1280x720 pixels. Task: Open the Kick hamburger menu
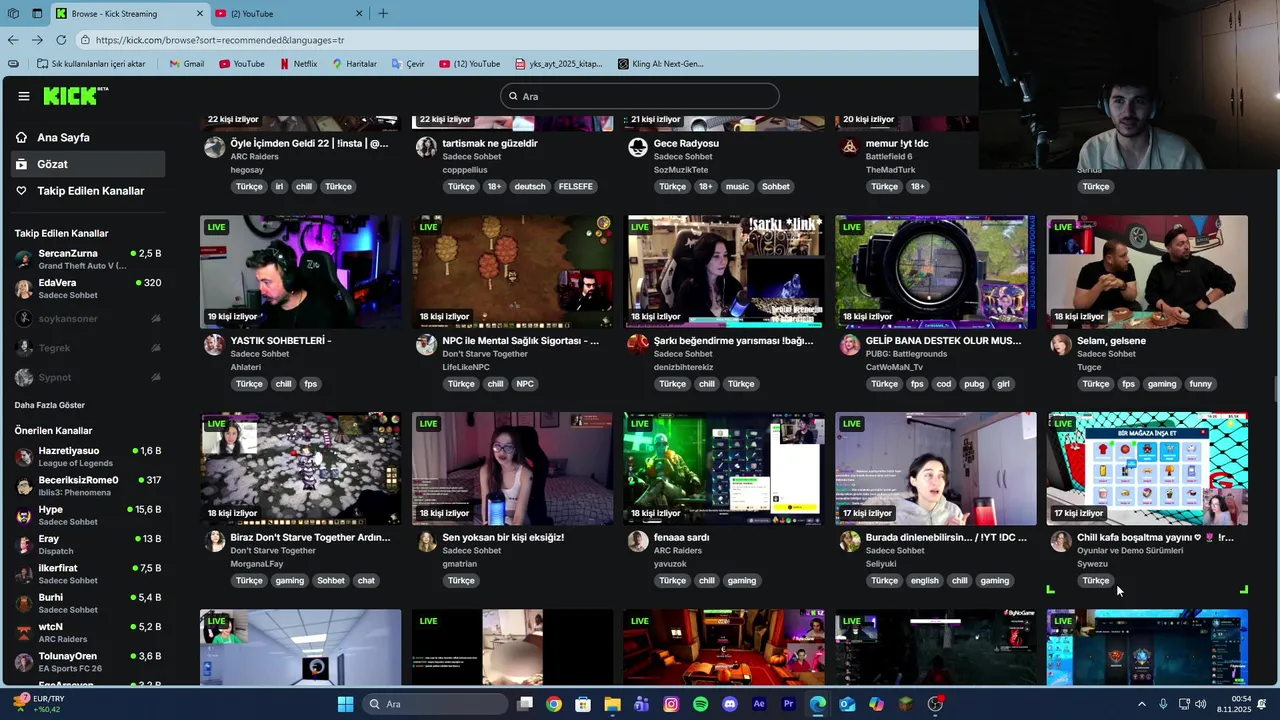click(24, 96)
